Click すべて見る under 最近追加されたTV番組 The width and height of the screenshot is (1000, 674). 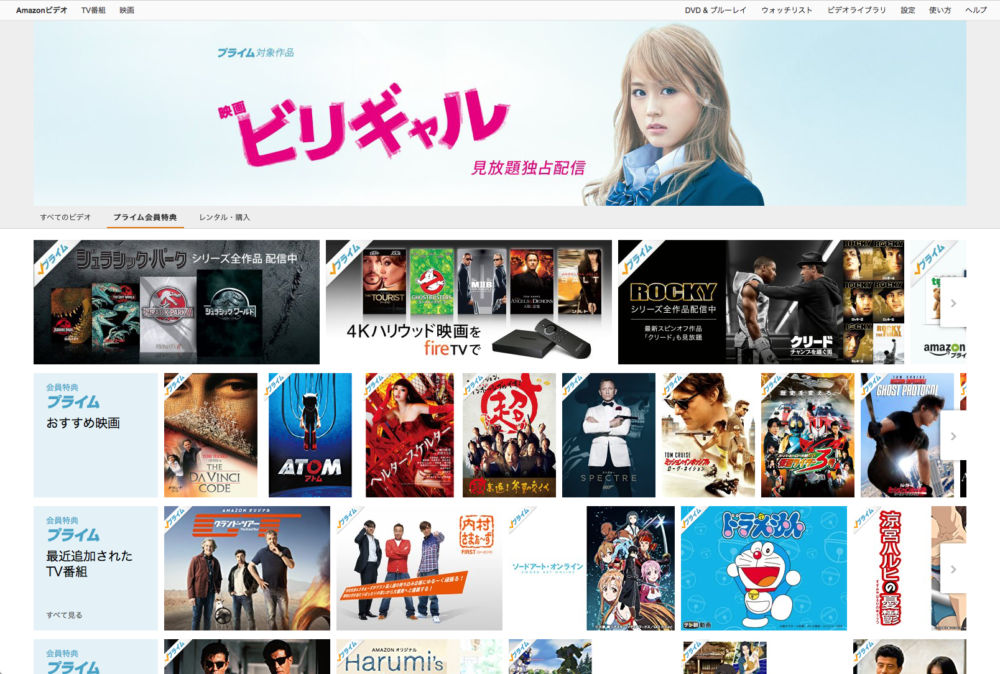click(x=64, y=615)
